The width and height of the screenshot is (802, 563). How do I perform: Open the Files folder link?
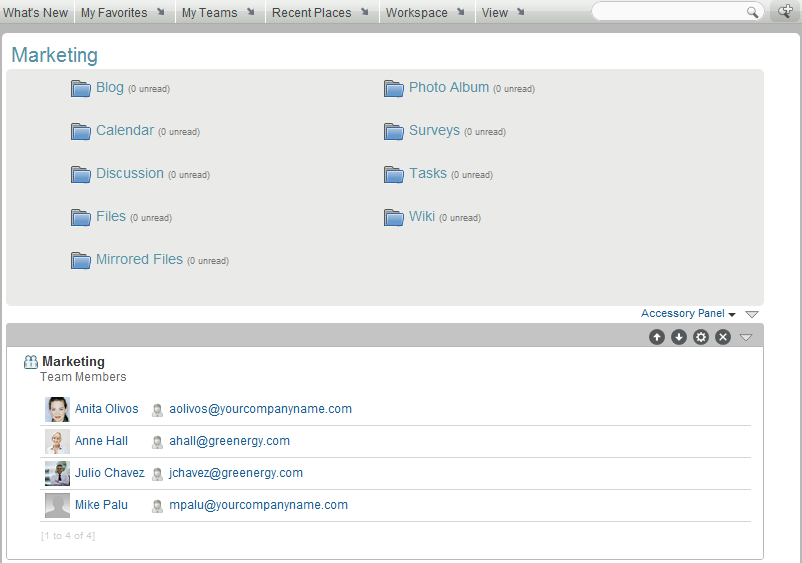[x=111, y=216]
